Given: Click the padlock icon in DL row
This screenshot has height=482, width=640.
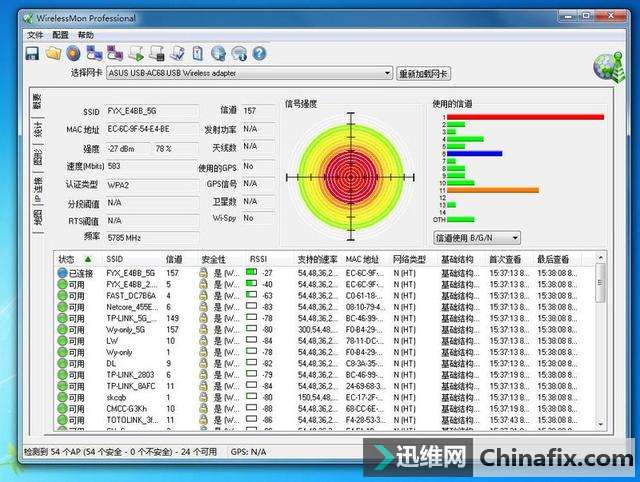Looking at the screenshot, I should click(x=203, y=364).
